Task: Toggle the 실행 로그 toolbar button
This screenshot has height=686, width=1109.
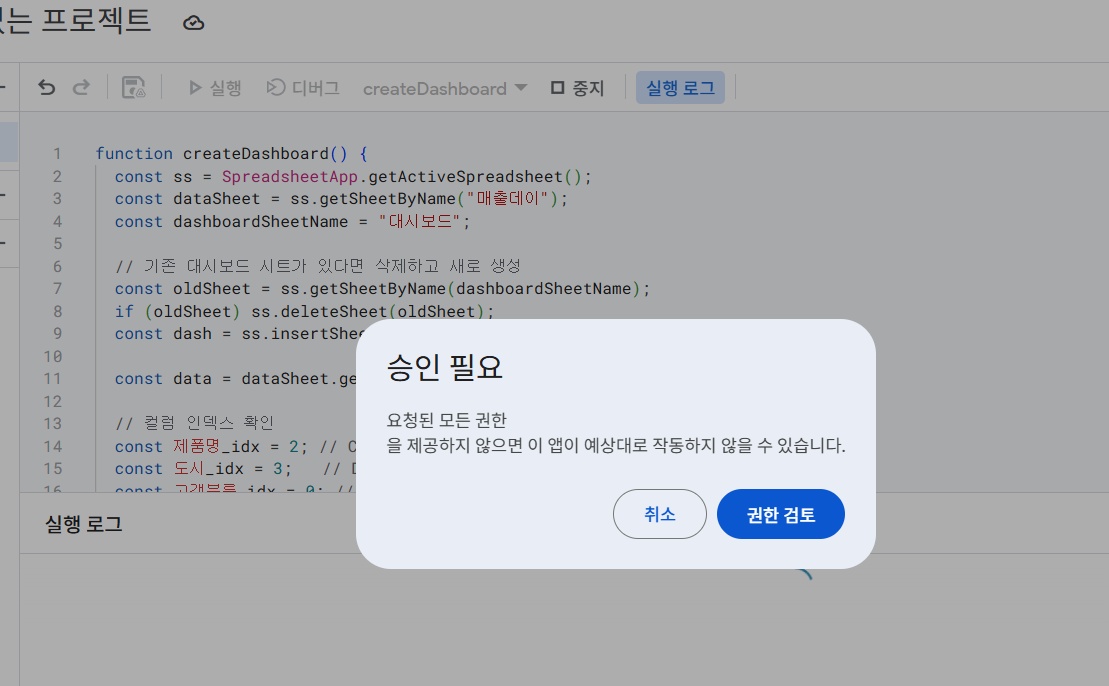Action: tap(680, 88)
